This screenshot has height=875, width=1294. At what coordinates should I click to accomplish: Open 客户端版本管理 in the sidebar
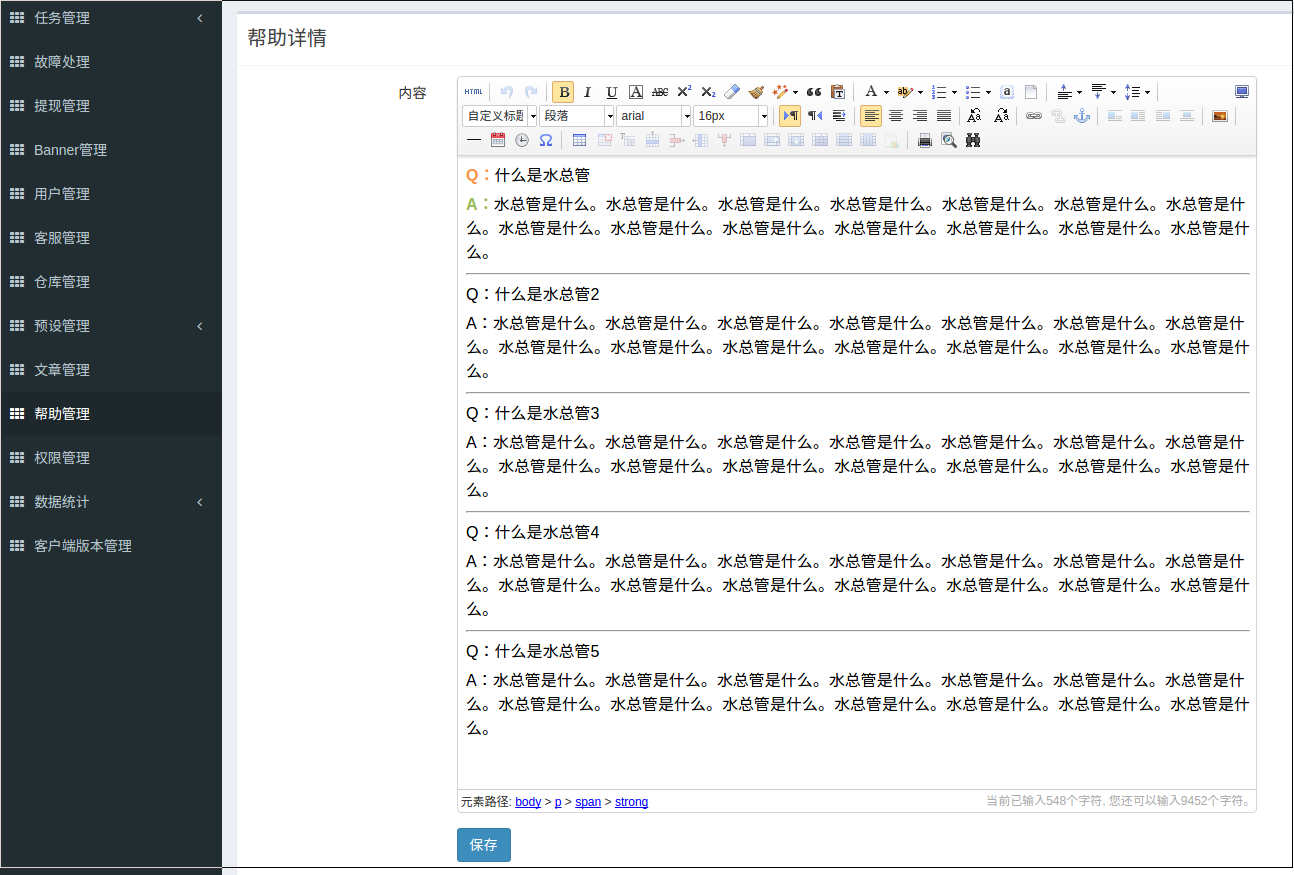[111, 546]
